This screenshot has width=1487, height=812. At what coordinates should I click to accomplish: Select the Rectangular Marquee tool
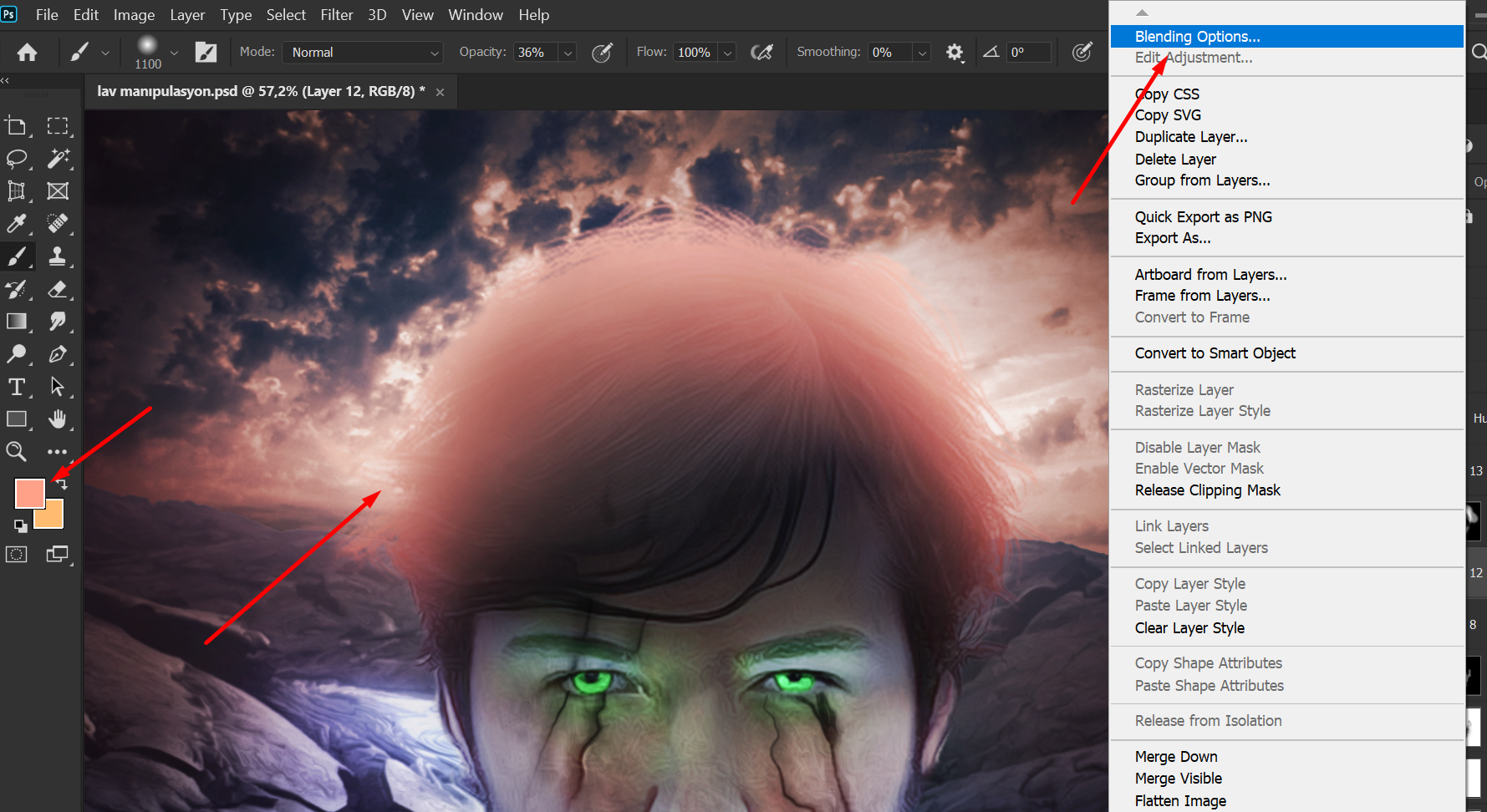click(x=58, y=126)
